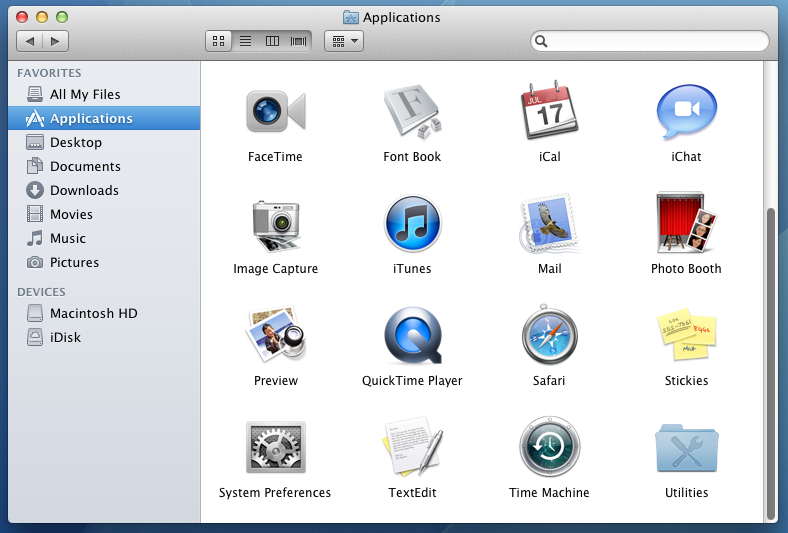Select the Font Book application icon
The width and height of the screenshot is (788, 533).
[x=412, y=112]
